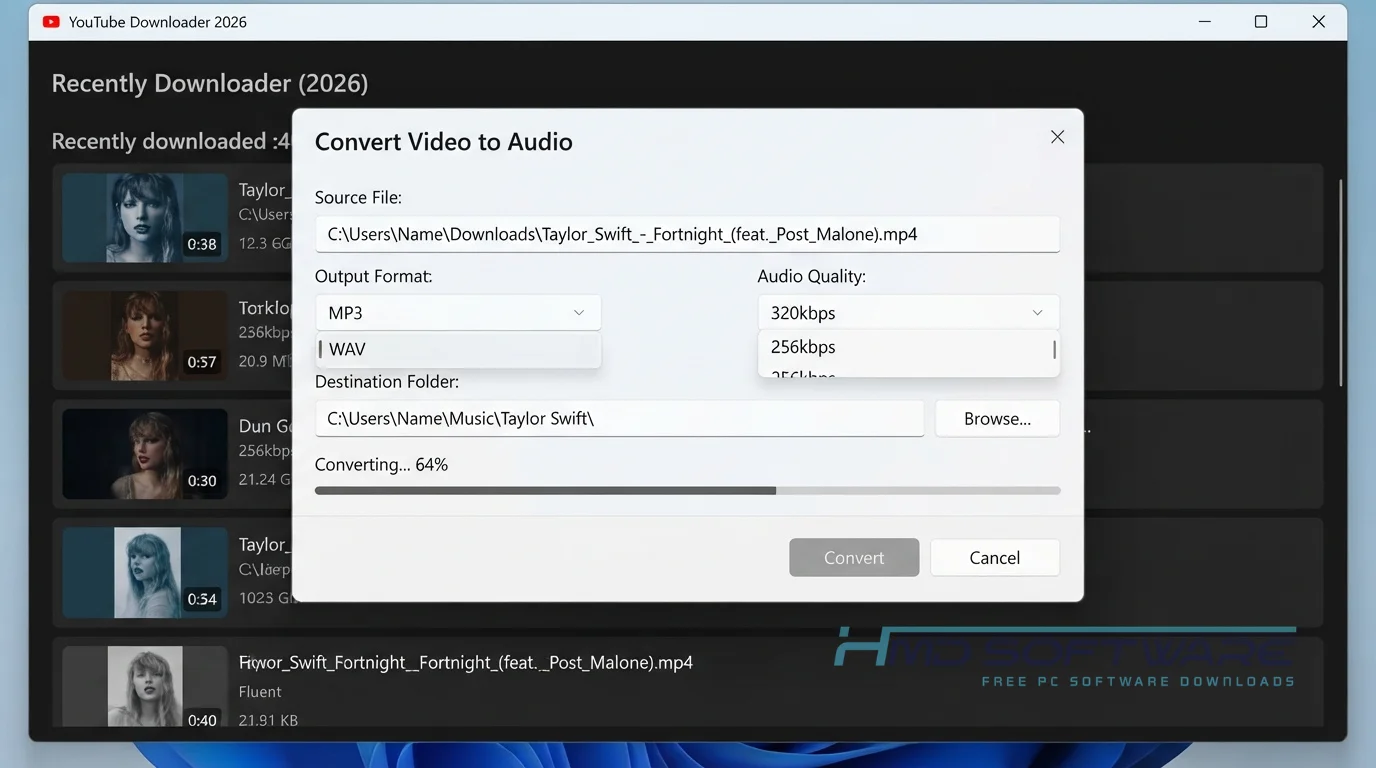Click the Browse... button
Screen dimensions: 1376x768
[997, 418]
